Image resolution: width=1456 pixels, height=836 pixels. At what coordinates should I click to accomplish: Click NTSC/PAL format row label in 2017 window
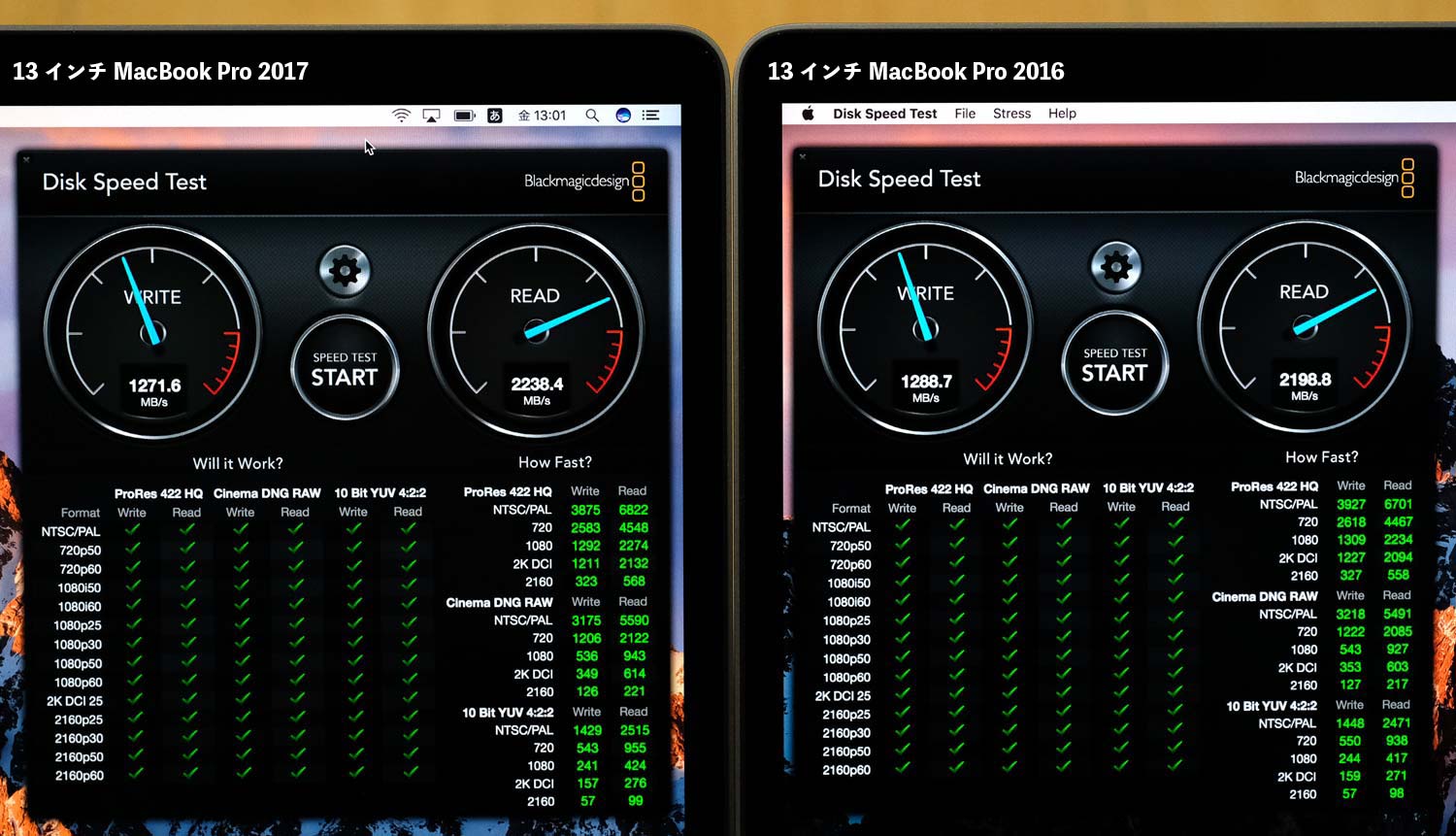tap(71, 532)
